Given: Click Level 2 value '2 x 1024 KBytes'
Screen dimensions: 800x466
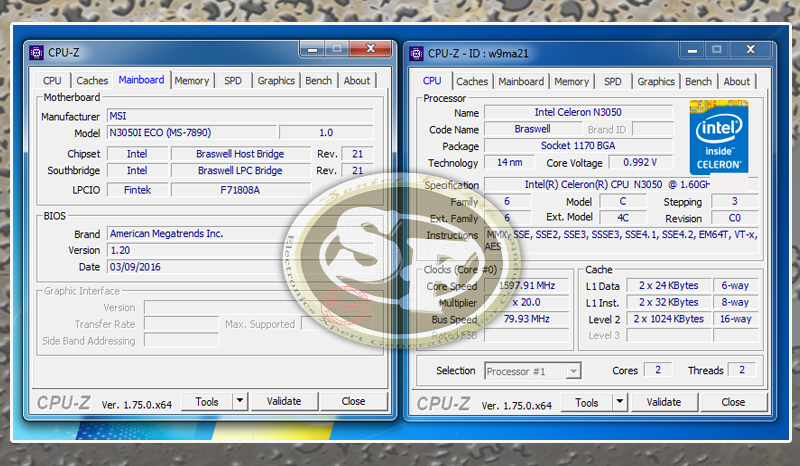Looking at the screenshot, I should (x=668, y=319).
